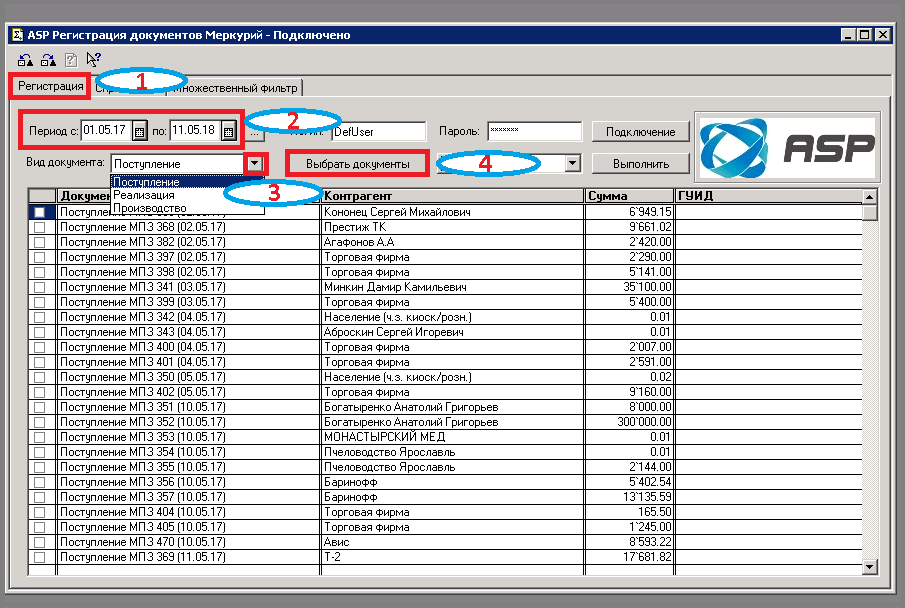This screenshot has height=608, width=905.
Task: Tick checkbox for Поступление МПЗ 341 row
Action: [x=39, y=287]
